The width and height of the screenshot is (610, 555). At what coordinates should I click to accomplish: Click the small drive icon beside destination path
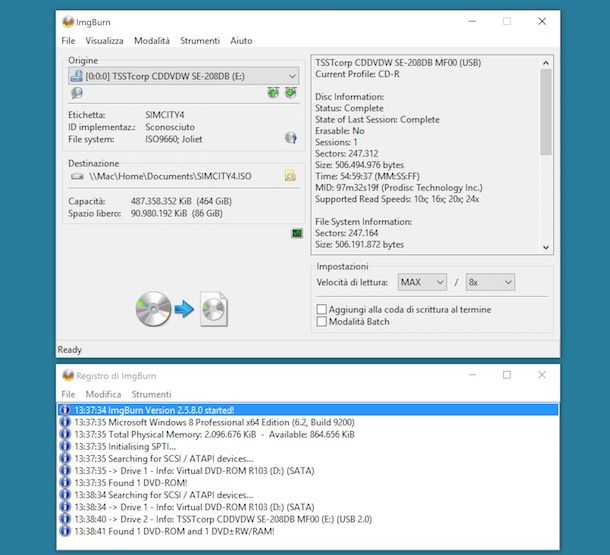pos(77,177)
